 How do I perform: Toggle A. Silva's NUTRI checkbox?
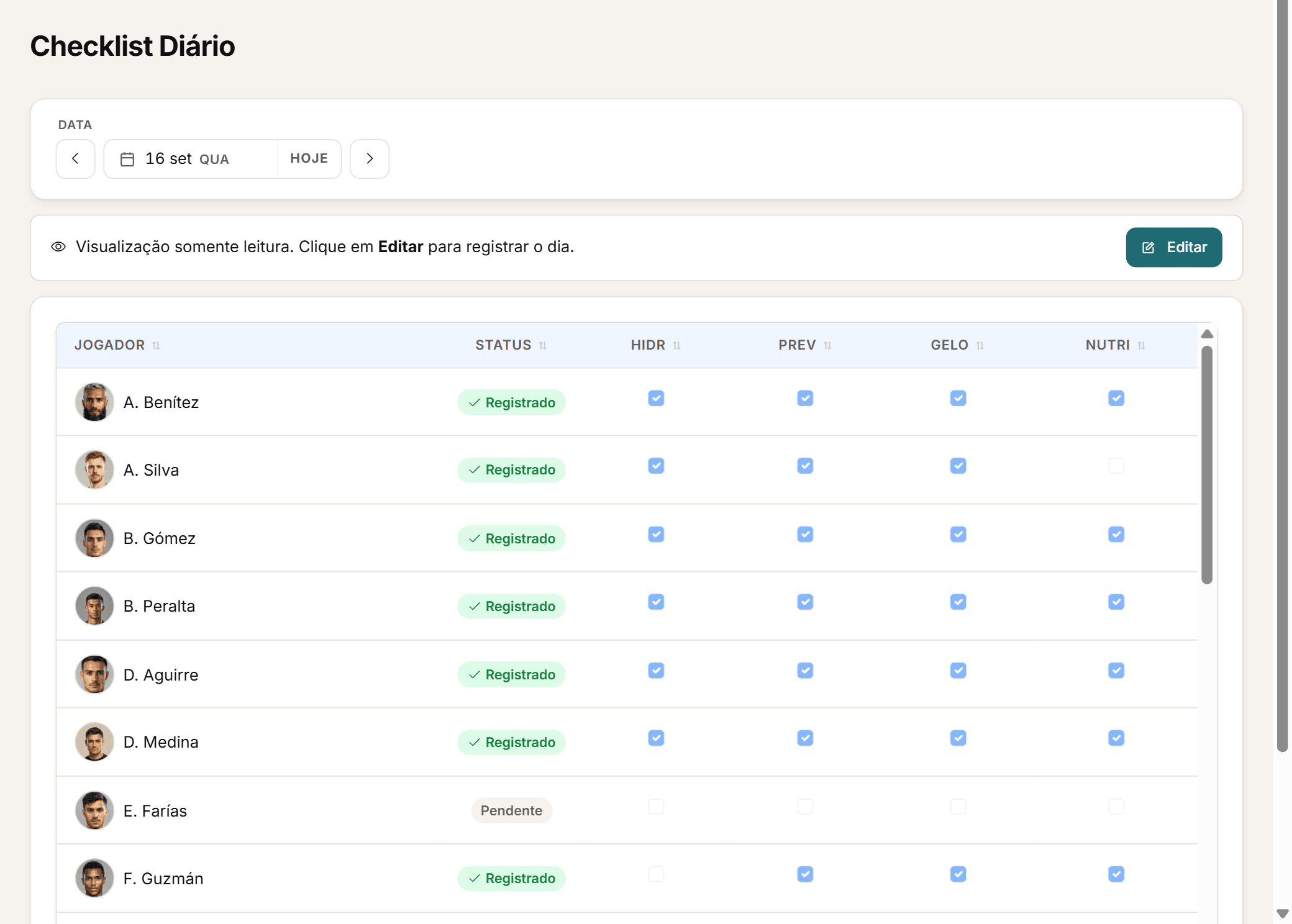pyautogui.click(x=1116, y=466)
